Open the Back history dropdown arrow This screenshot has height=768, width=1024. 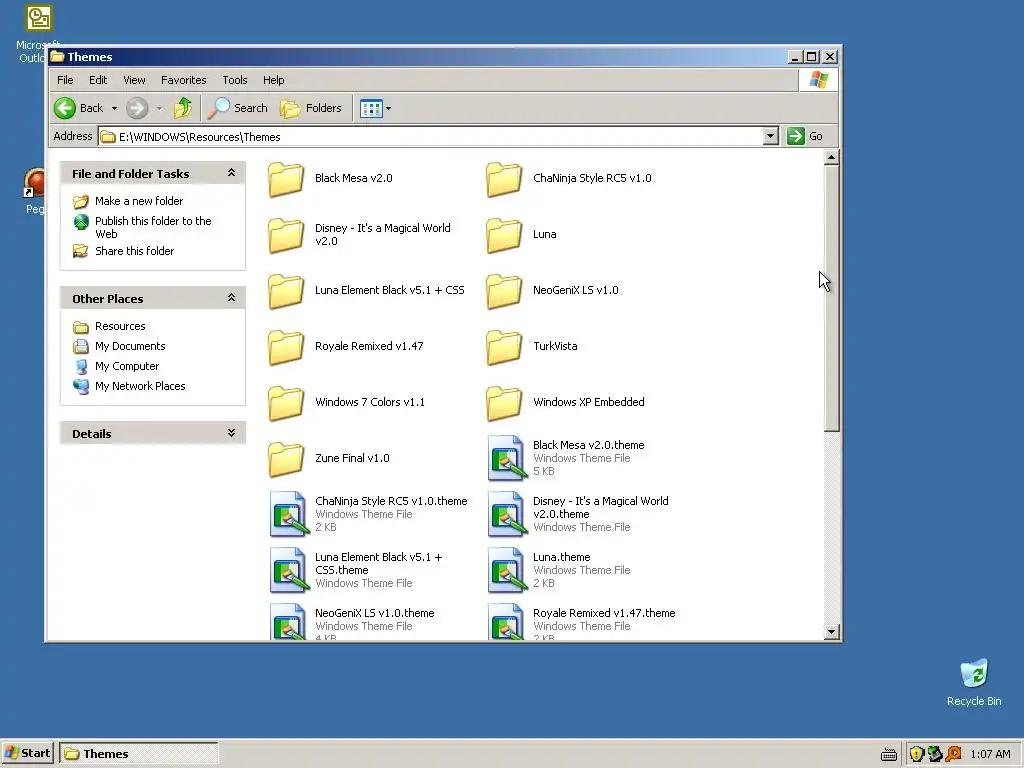coord(114,108)
